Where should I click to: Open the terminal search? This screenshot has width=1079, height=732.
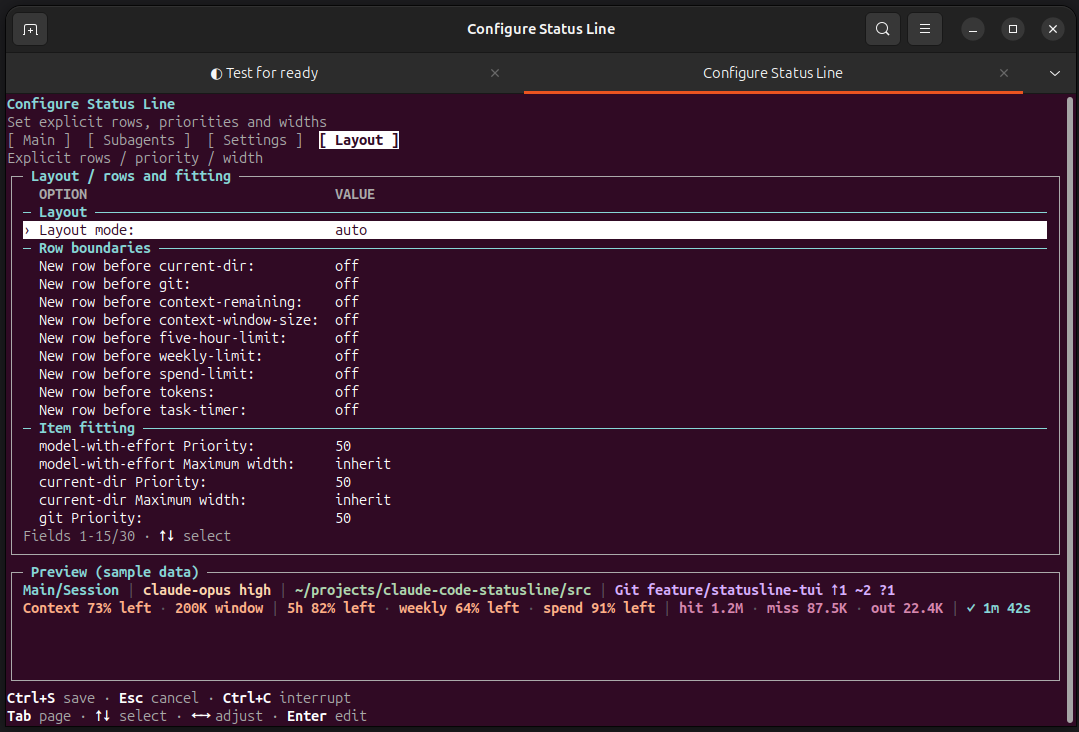coord(882,29)
